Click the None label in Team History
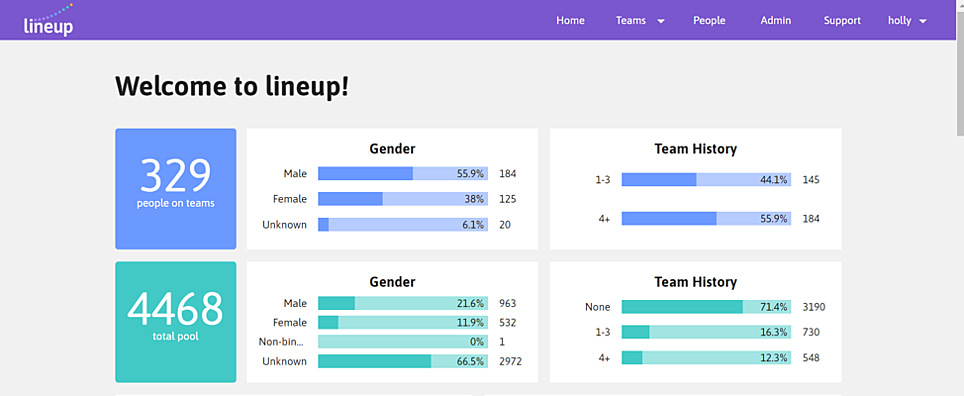Viewport: 964px width, 396px height. coord(598,307)
